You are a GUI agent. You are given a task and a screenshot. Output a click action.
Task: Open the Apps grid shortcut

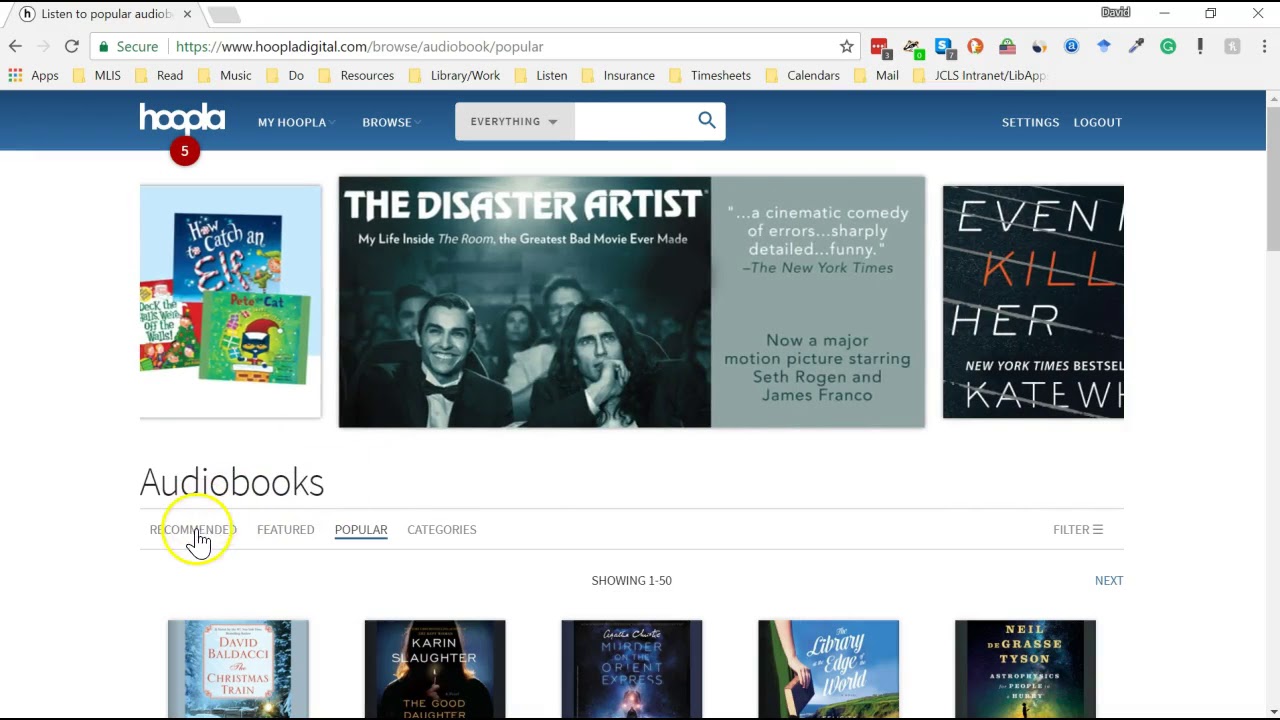(33, 75)
